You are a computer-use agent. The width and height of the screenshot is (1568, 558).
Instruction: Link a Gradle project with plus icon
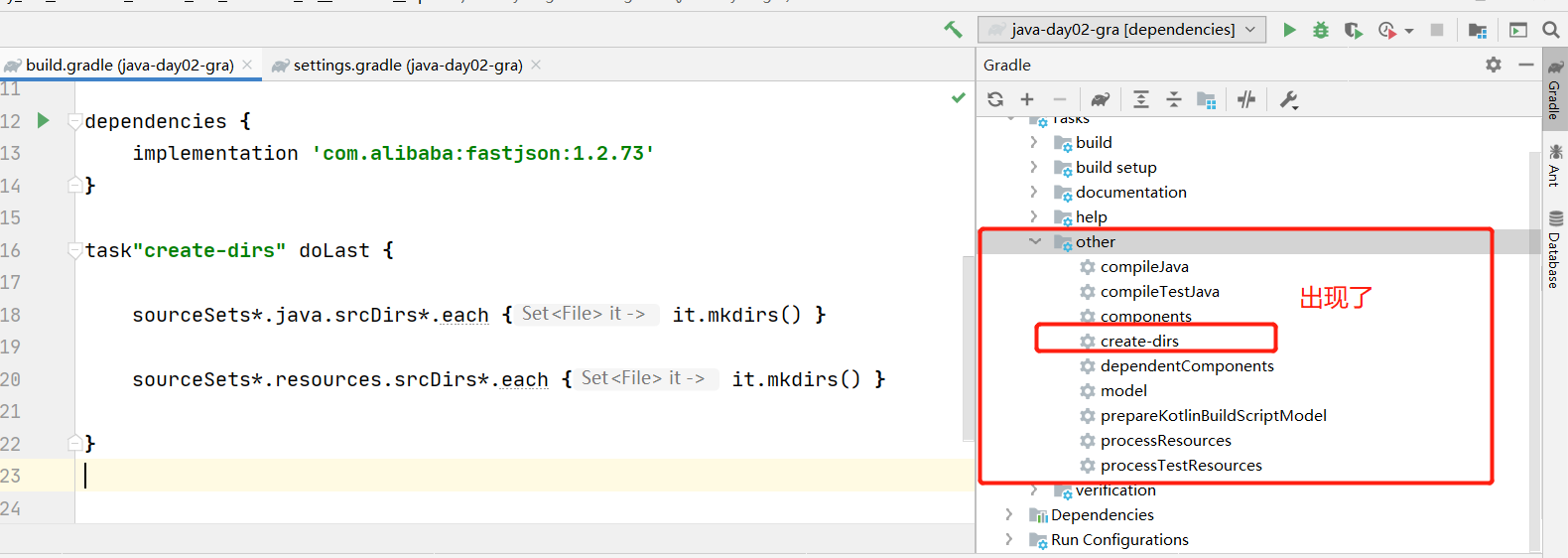click(1027, 99)
